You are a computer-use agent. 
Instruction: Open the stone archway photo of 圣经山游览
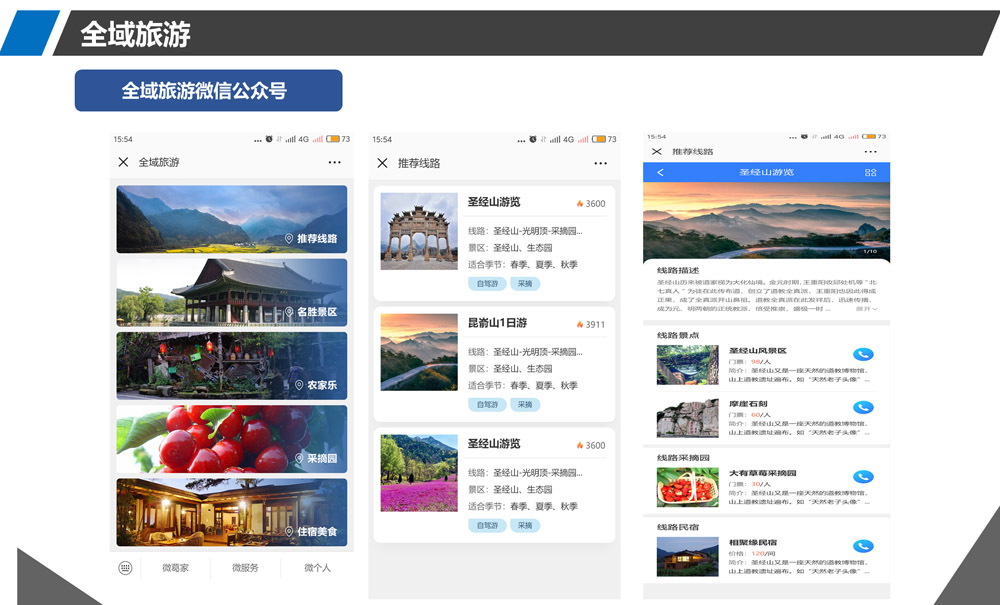click(x=419, y=231)
